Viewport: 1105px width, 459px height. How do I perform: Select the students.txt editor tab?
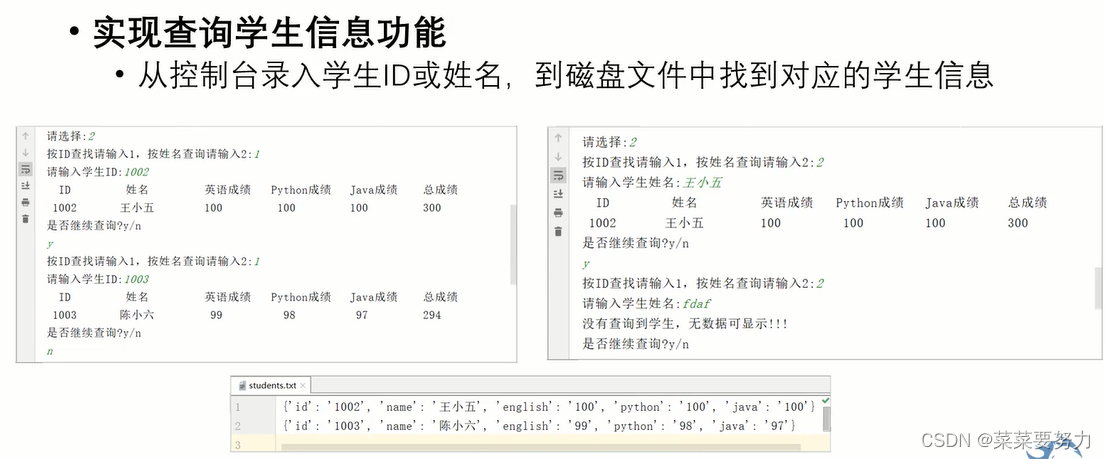point(271,386)
